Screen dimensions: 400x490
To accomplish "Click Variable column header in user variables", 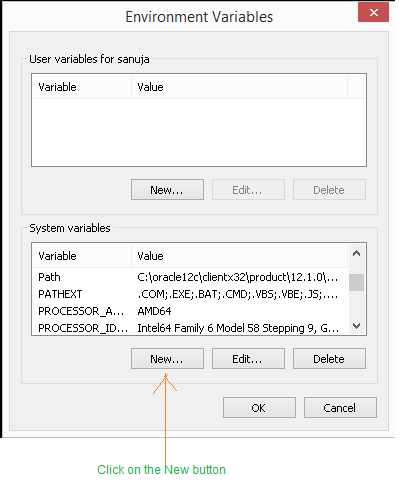I will 82,87.
